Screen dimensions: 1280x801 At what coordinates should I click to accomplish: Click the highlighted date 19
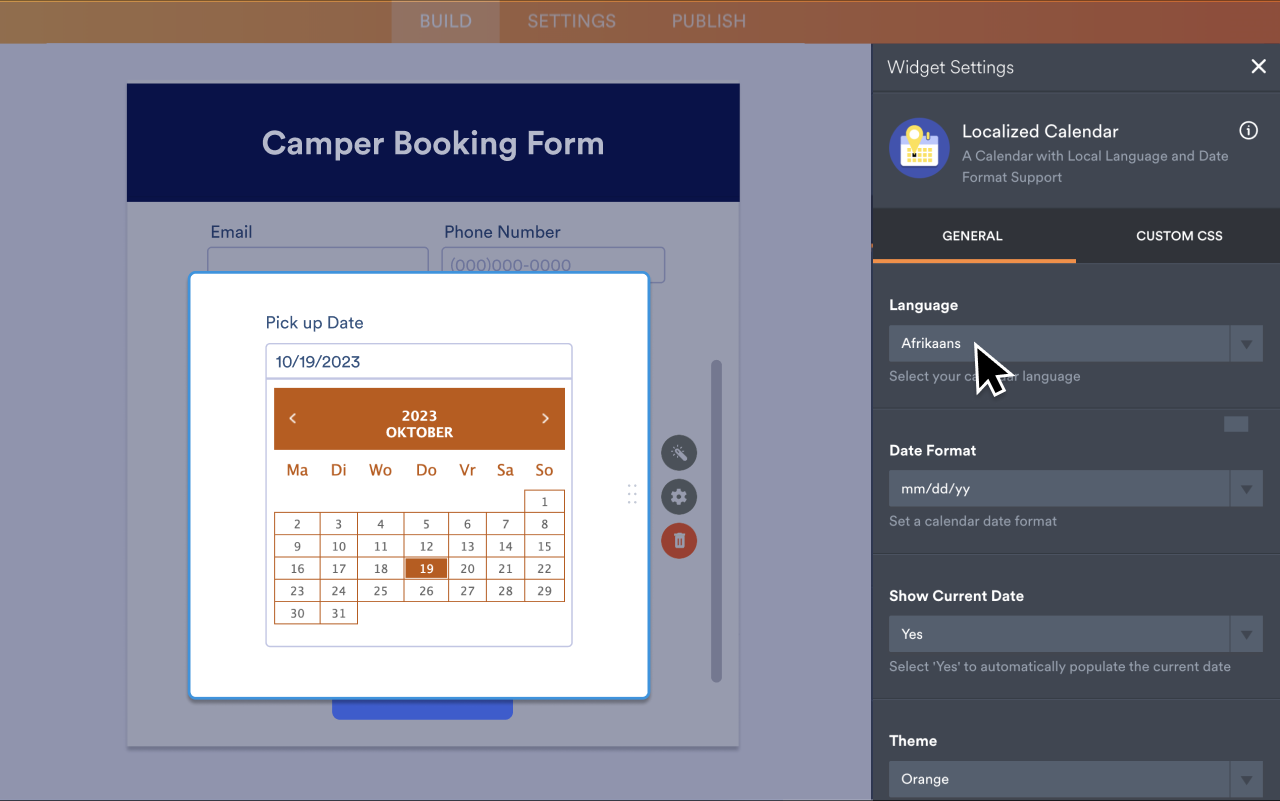[426, 567]
